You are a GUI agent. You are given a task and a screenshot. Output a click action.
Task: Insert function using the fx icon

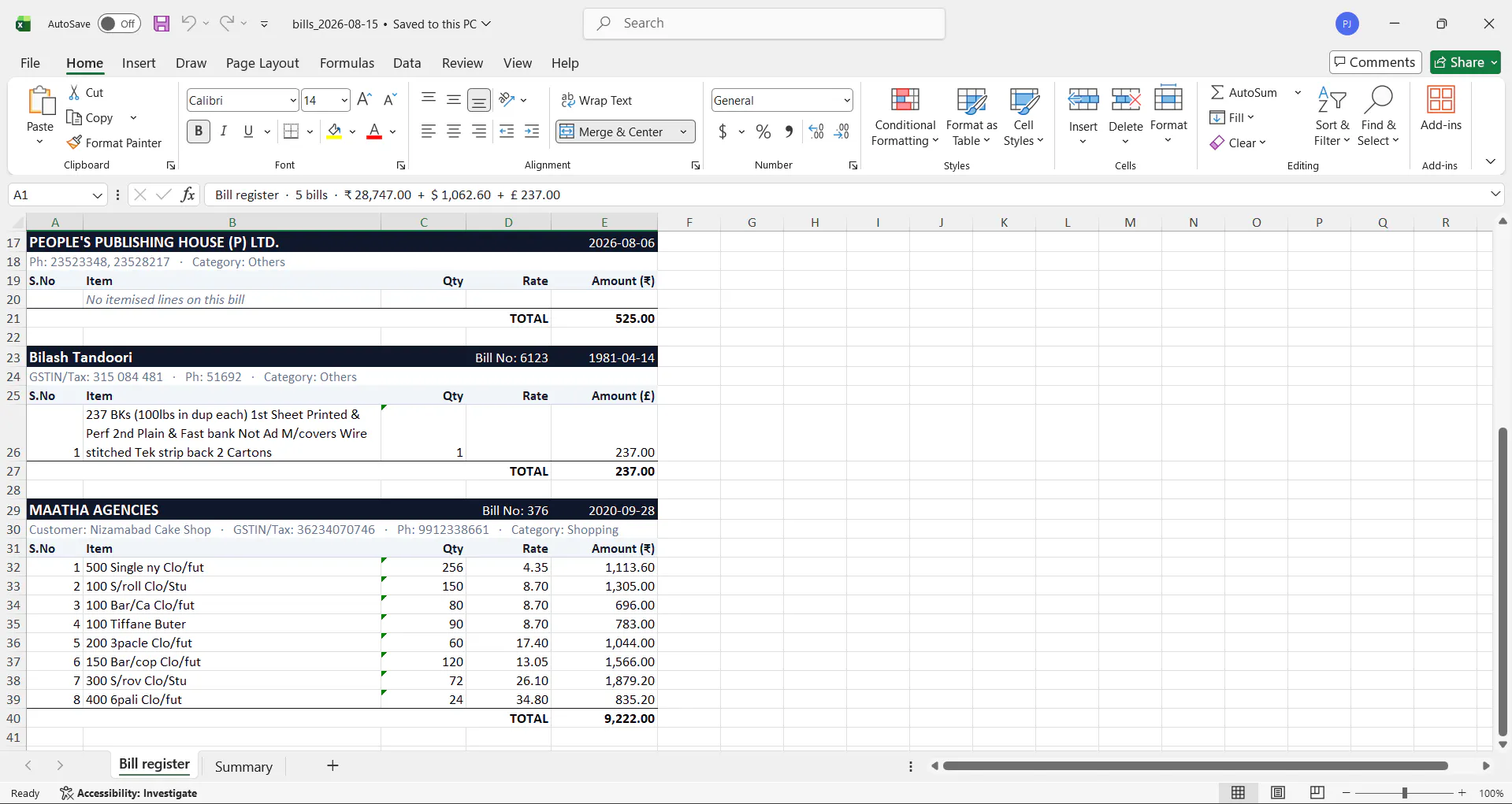188,195
